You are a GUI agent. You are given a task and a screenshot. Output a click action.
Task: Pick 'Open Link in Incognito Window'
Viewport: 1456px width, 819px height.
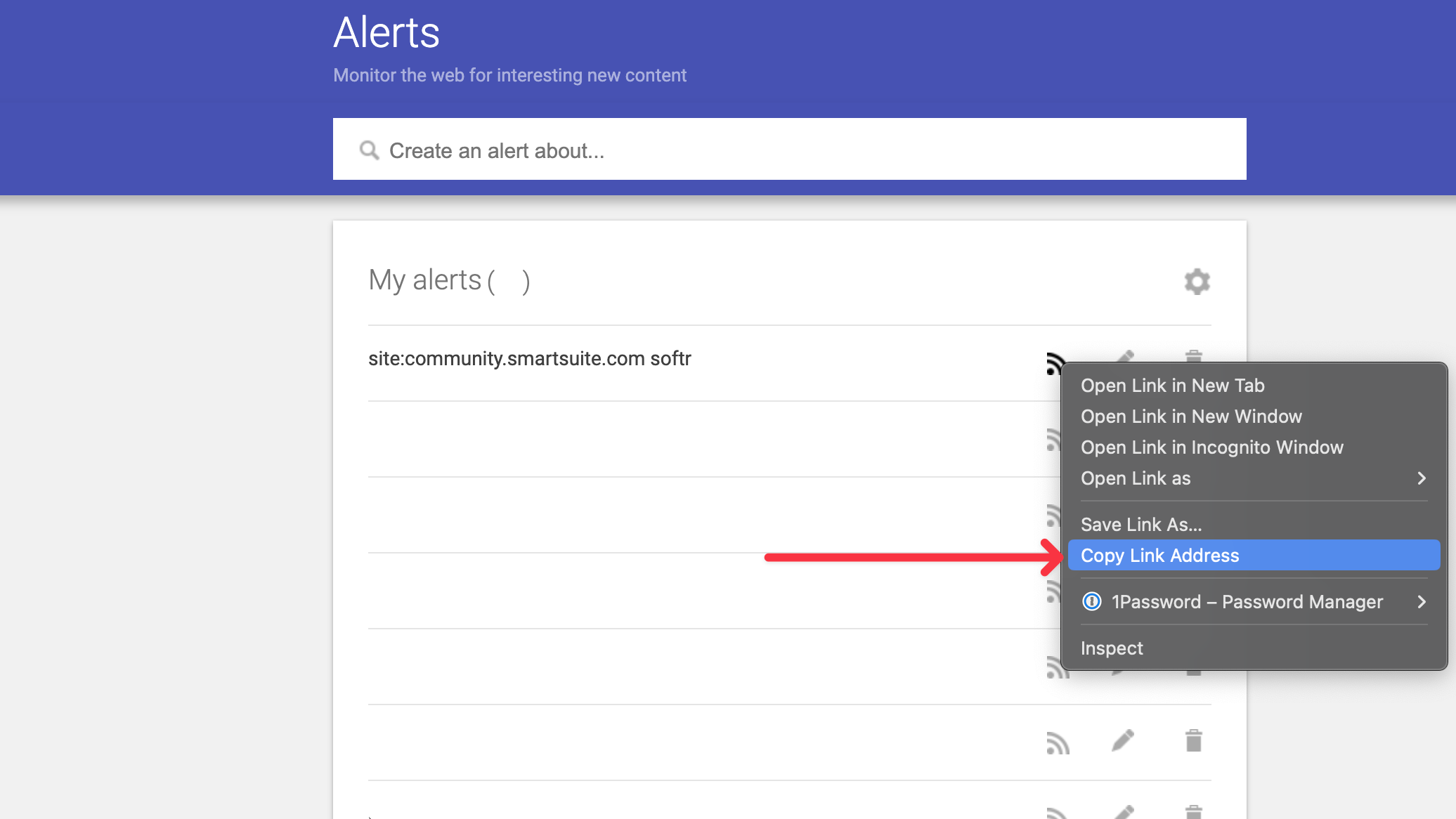(1211, 447)
